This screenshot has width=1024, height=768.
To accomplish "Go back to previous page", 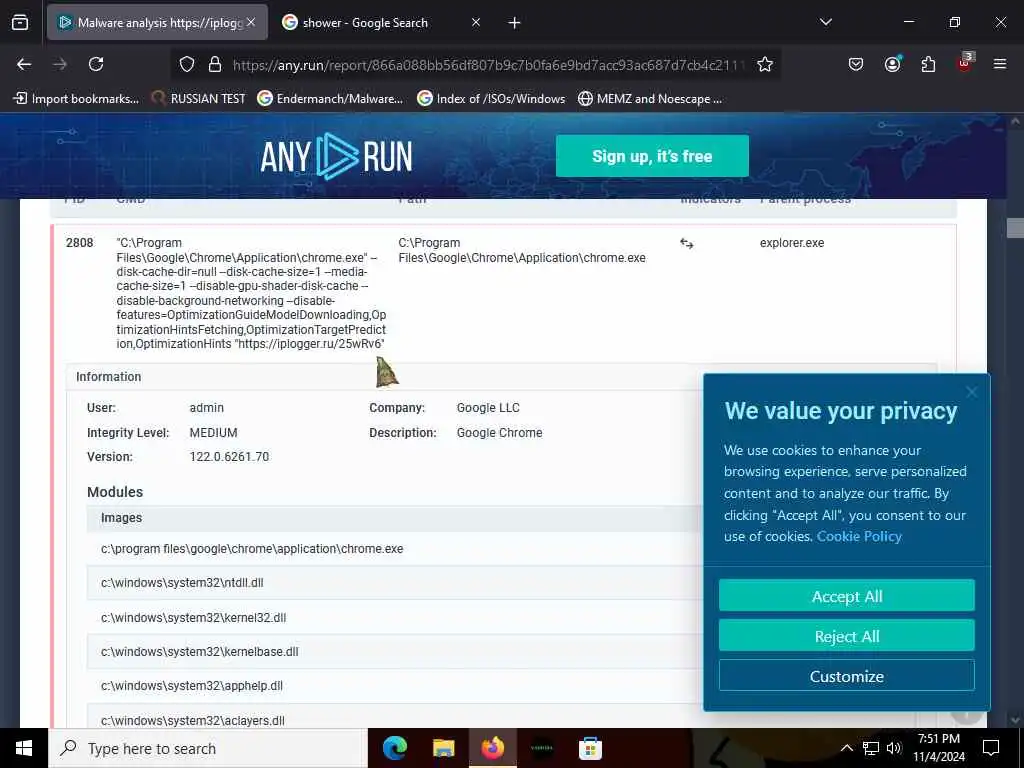I will pyautogui.click(x=24, y=64).
